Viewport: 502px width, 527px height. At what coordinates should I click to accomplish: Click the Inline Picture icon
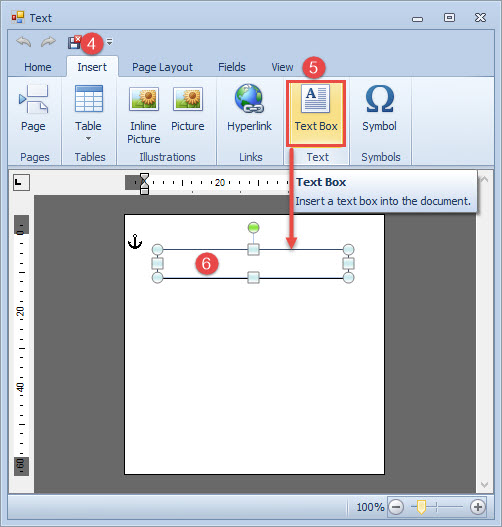144,99
